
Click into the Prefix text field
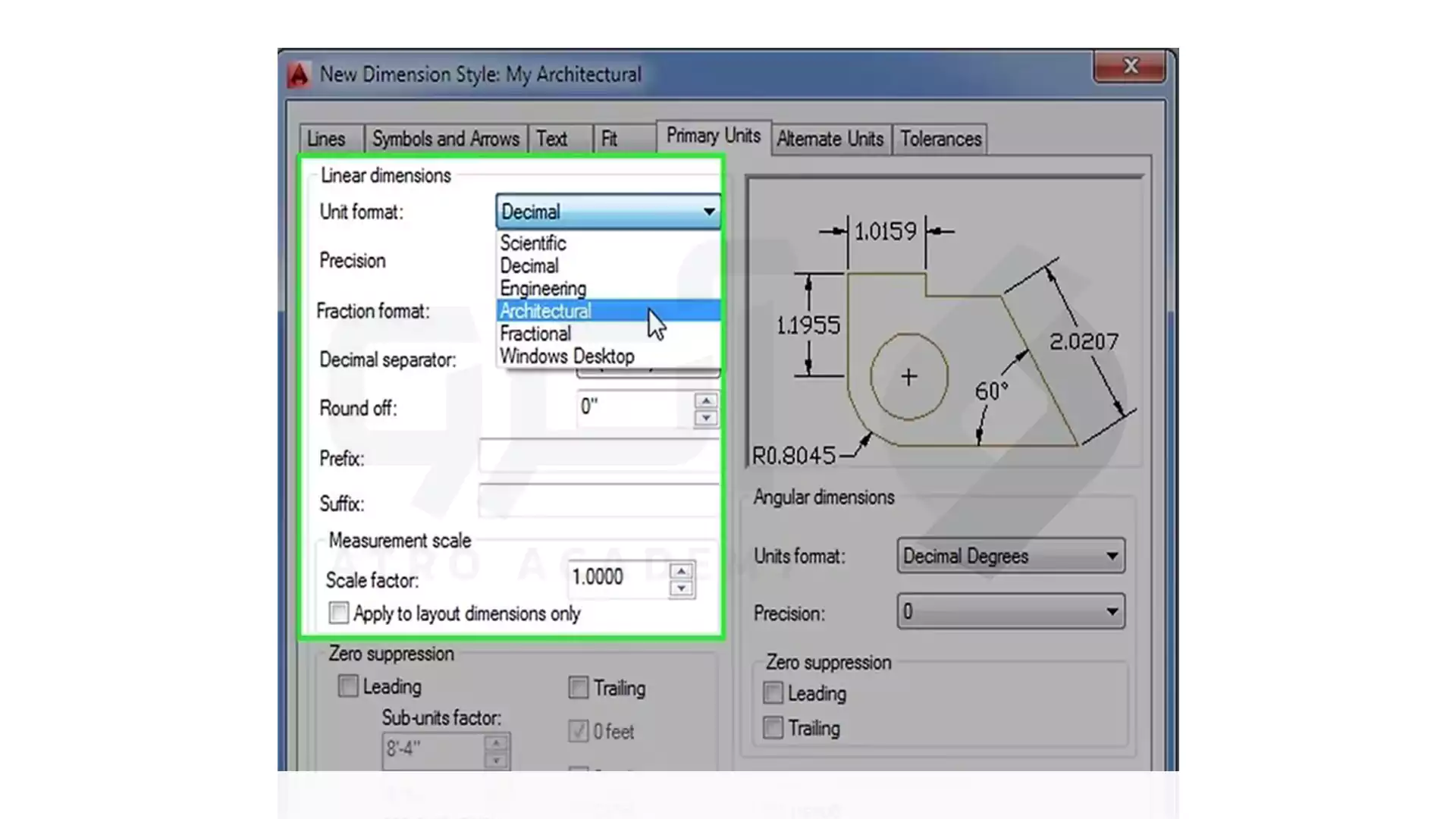599,457
